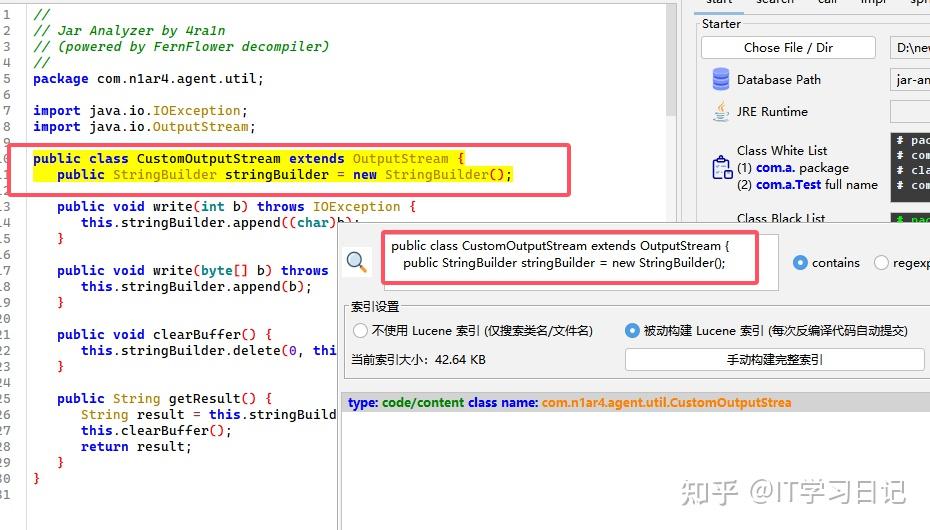The width and height of the screenshot is (930, 530).
Task: Select the contains radio option
Action: click(800, 263)
